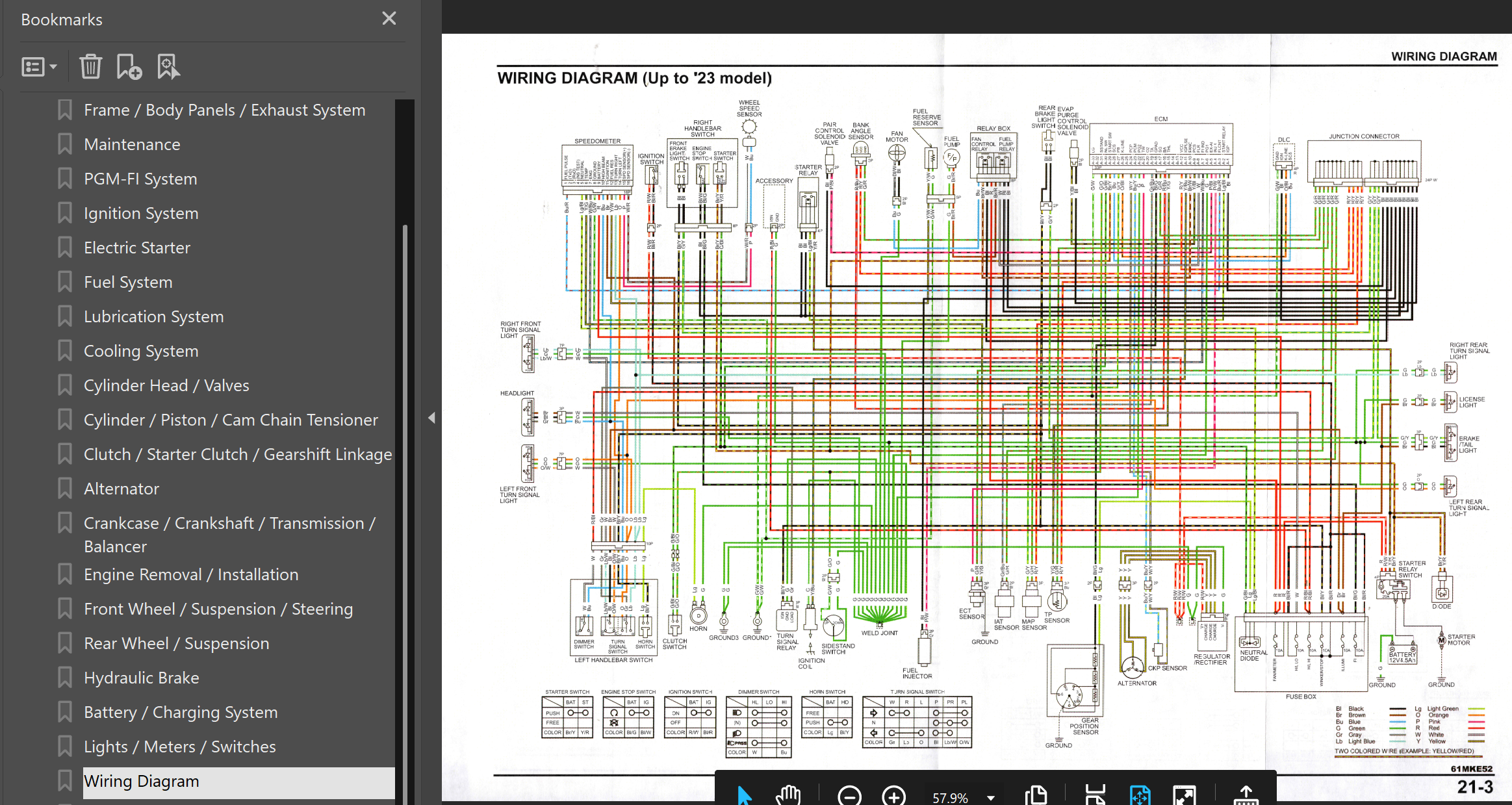Screen dimensions: 1512x805
Task: Select Lights / Meters / Switches bookmark
Action: pos(180,747)
